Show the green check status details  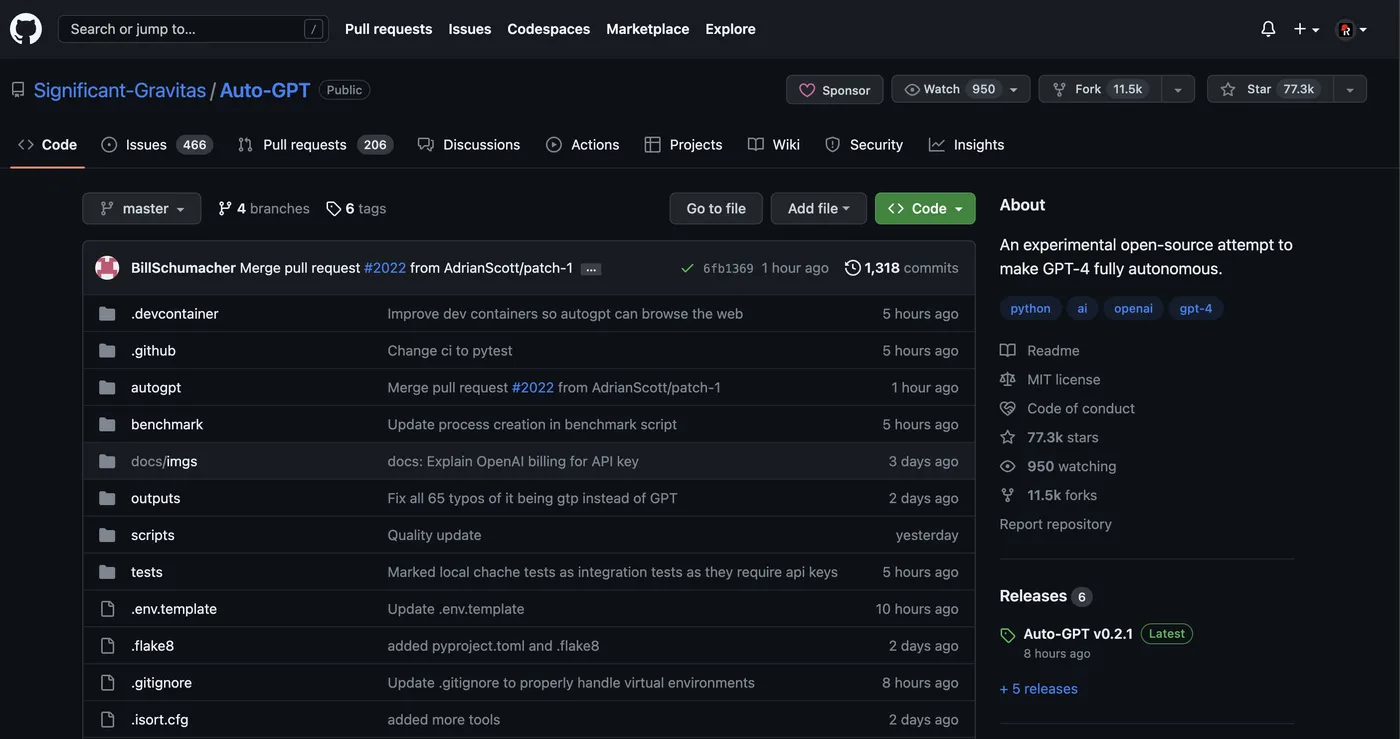(687, 268)
